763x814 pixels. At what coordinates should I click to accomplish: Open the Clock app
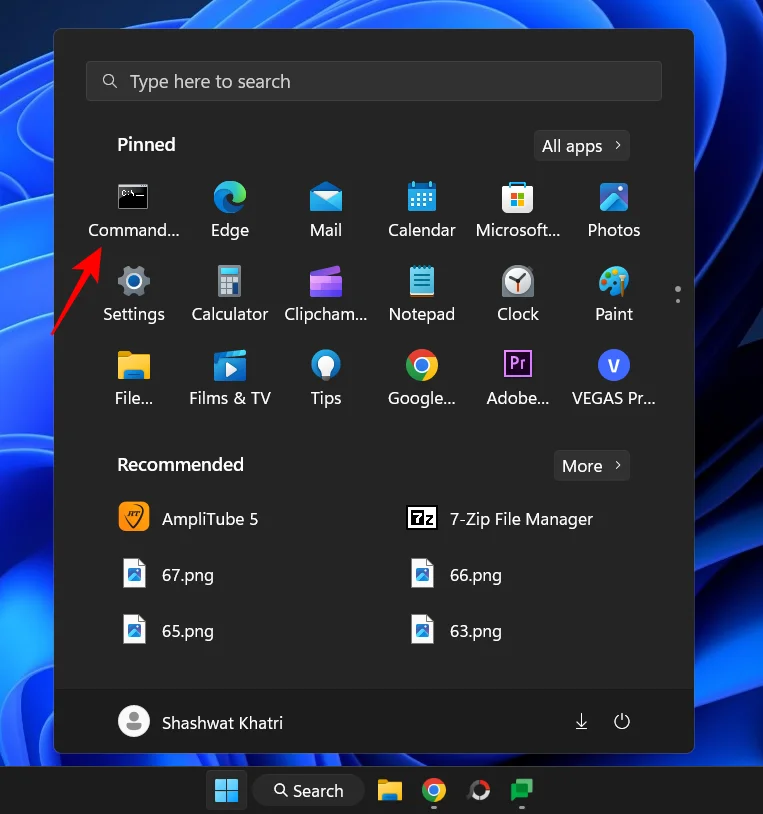point(517,294)
